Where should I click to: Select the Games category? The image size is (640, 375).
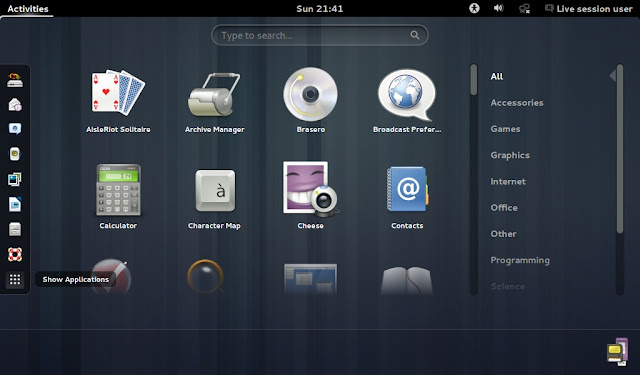(x=505, y=129)
